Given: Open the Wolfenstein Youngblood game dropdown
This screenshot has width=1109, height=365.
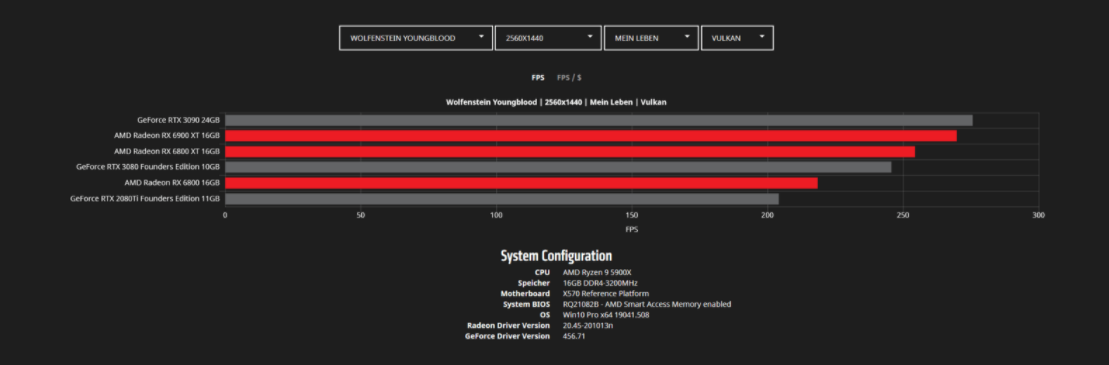Looking at the screenshot, I should click(416, 38).
